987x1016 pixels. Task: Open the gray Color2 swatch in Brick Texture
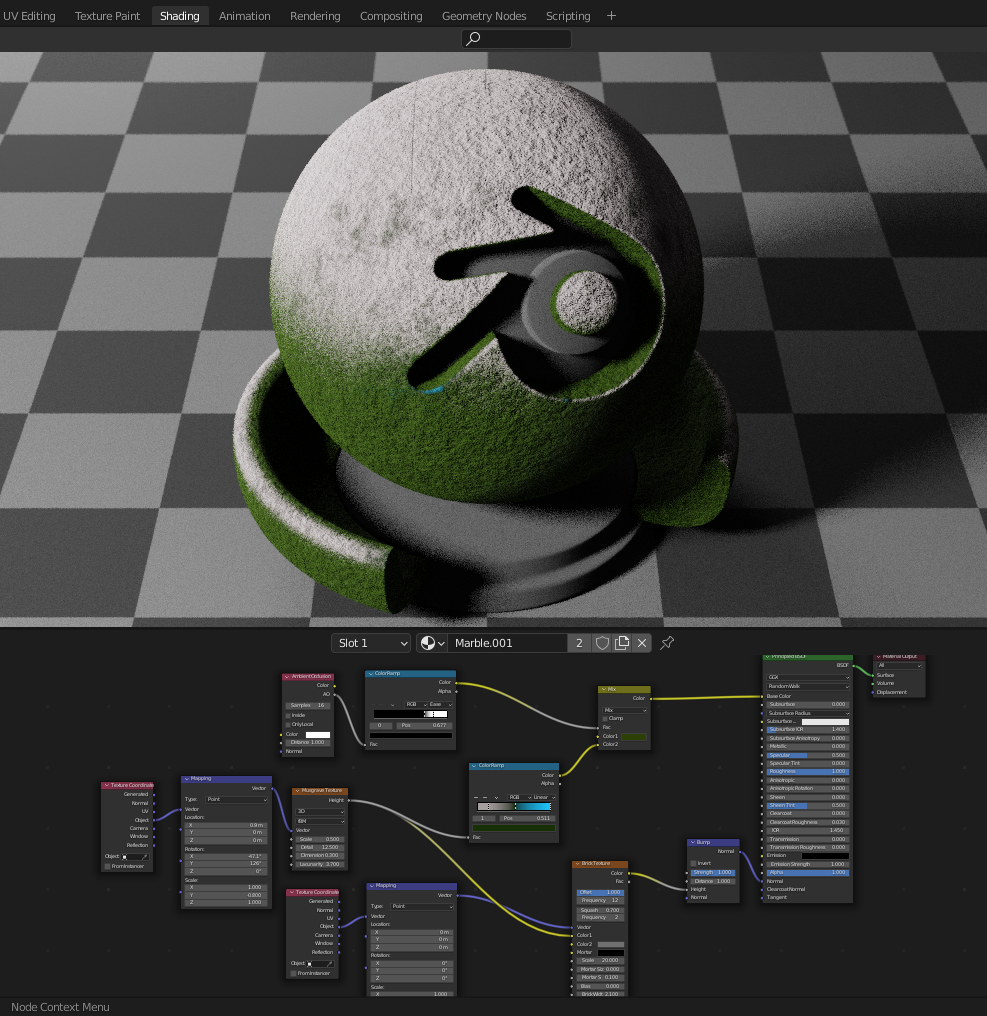pos(610,944)
